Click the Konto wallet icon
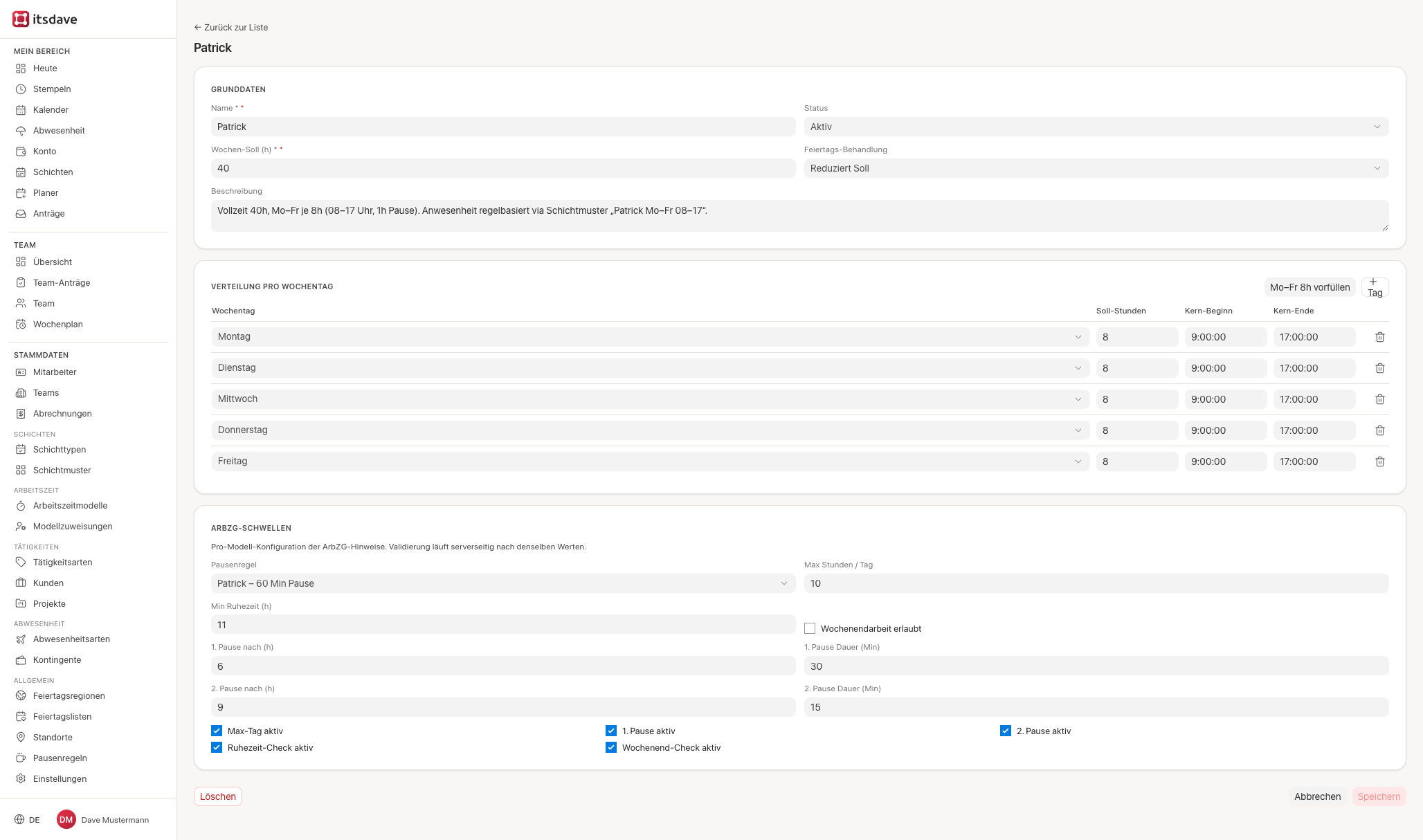Image resolution: width=1423 pixels, height=840 pixels. tap(21, 152)
